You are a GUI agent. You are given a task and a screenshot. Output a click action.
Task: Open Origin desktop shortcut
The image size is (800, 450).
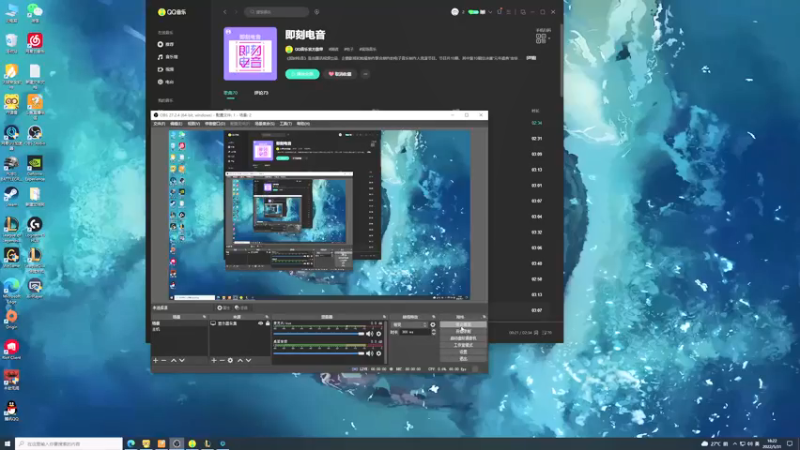[11, 319]
